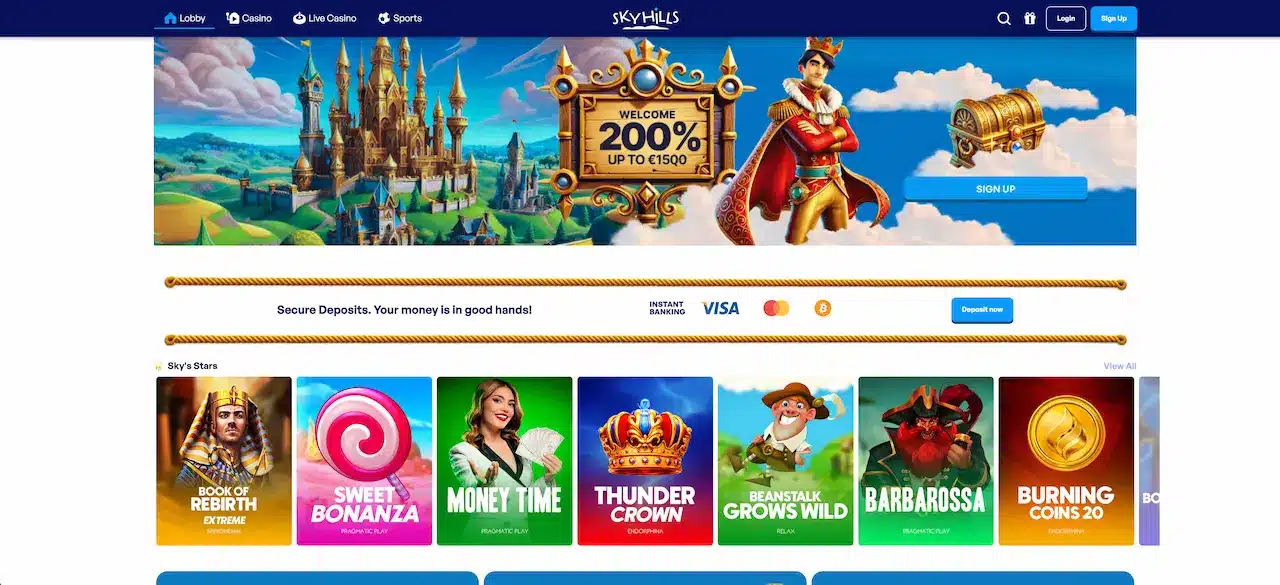Click the Deposit now button
The height and width of the screenshot is (585, 1280).
click(x=982, y=310)
